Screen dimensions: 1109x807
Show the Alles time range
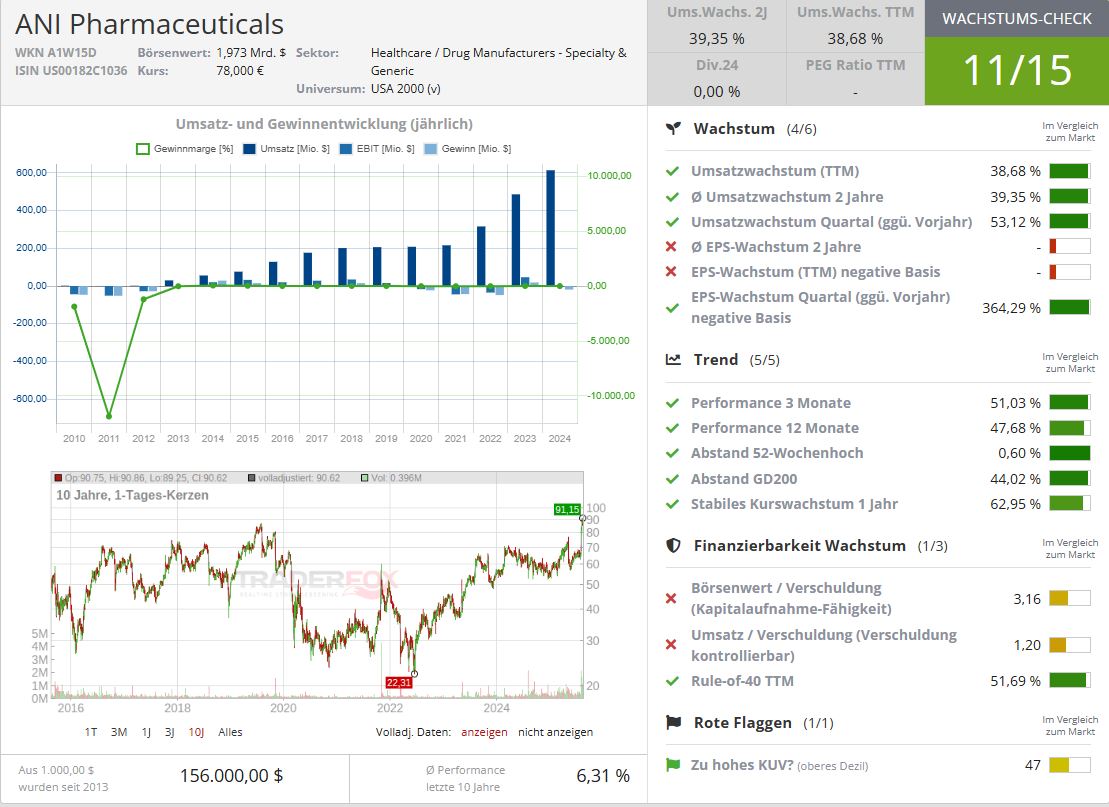(x=230, y=732)
